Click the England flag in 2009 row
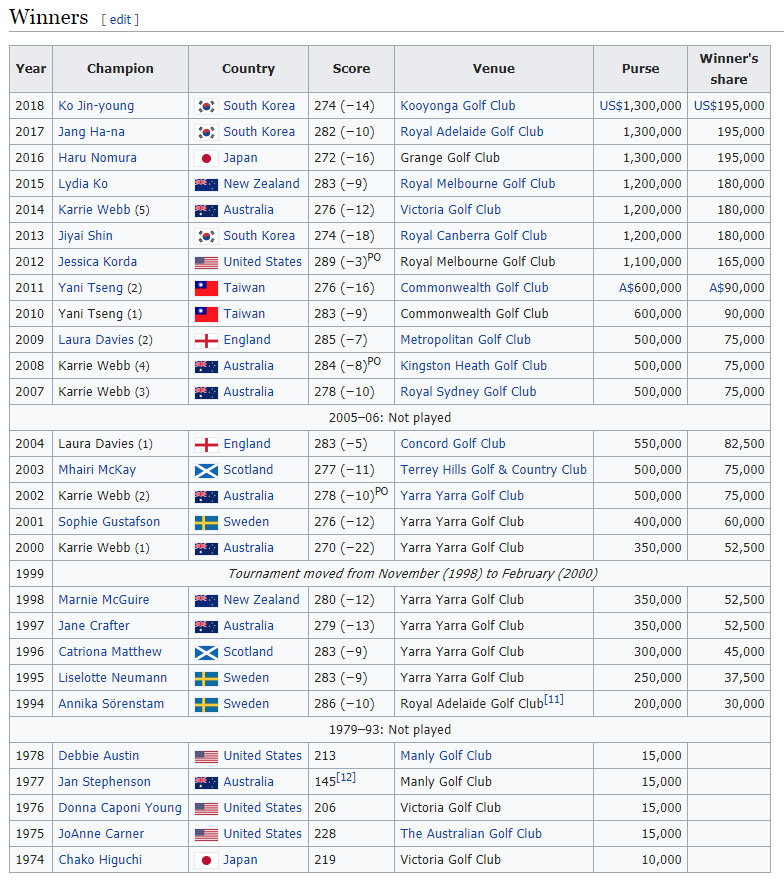Screen dimensions: 784x883 [206, 341]
